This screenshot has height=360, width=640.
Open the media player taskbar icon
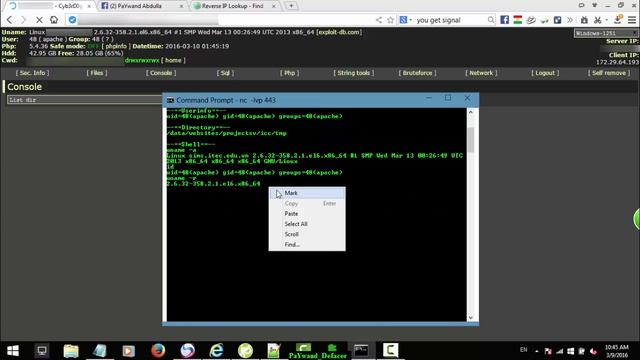129,351
